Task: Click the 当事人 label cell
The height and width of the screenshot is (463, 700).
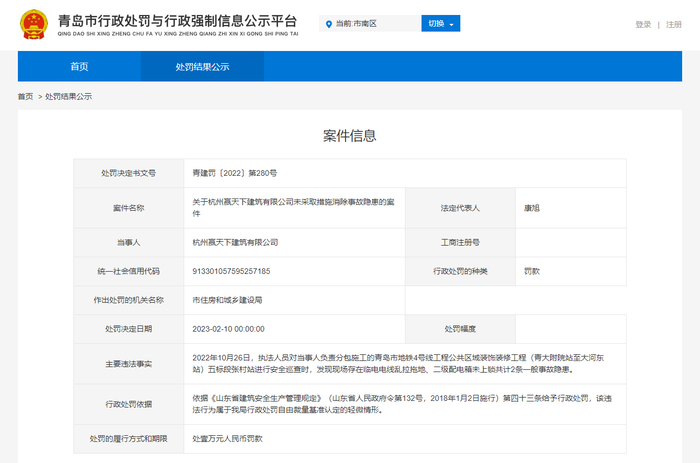Action: pos(129,242)
